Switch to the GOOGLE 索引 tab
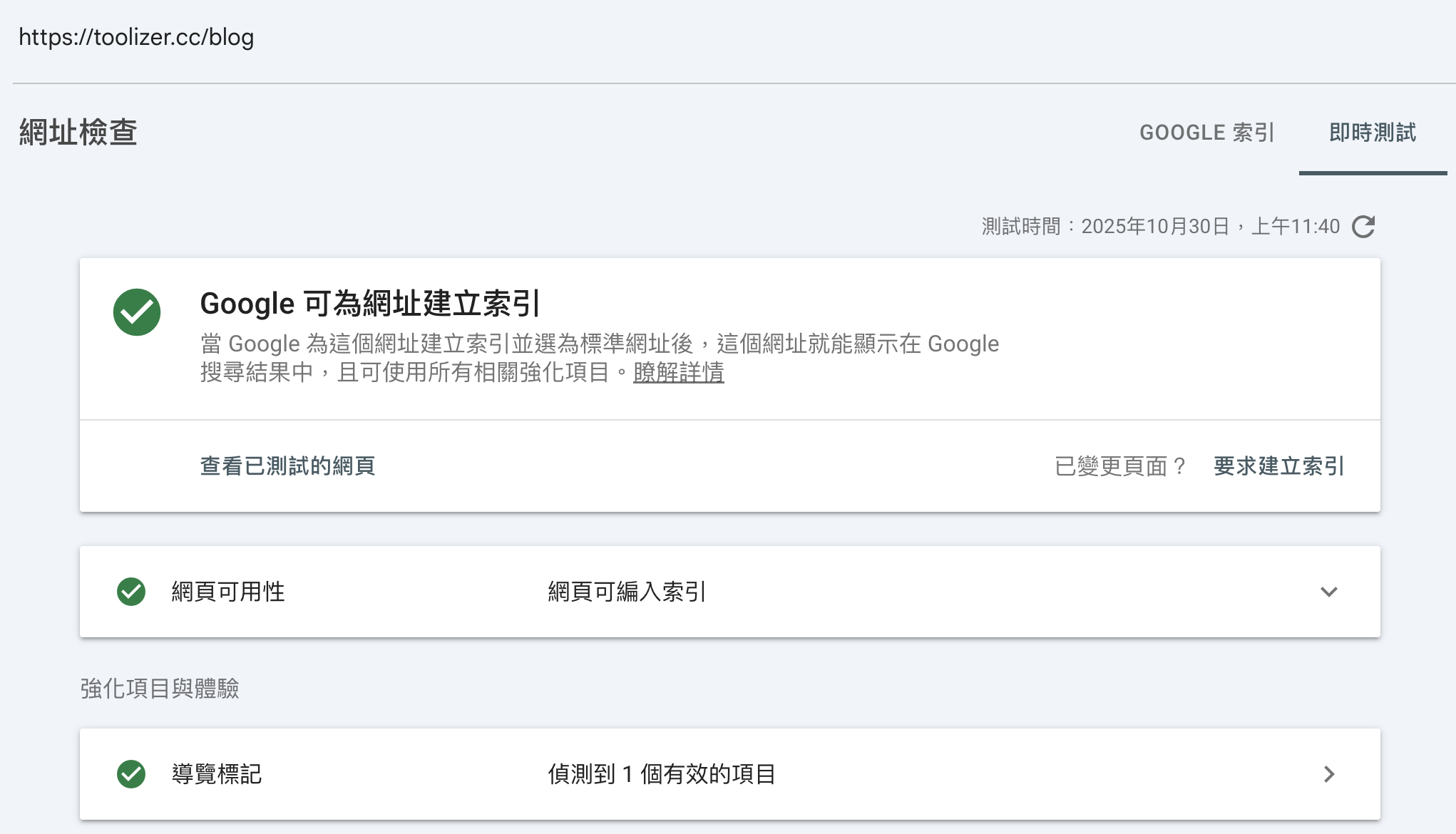The height and width of the screenshot is (834, 1456). pos(1208,133)
